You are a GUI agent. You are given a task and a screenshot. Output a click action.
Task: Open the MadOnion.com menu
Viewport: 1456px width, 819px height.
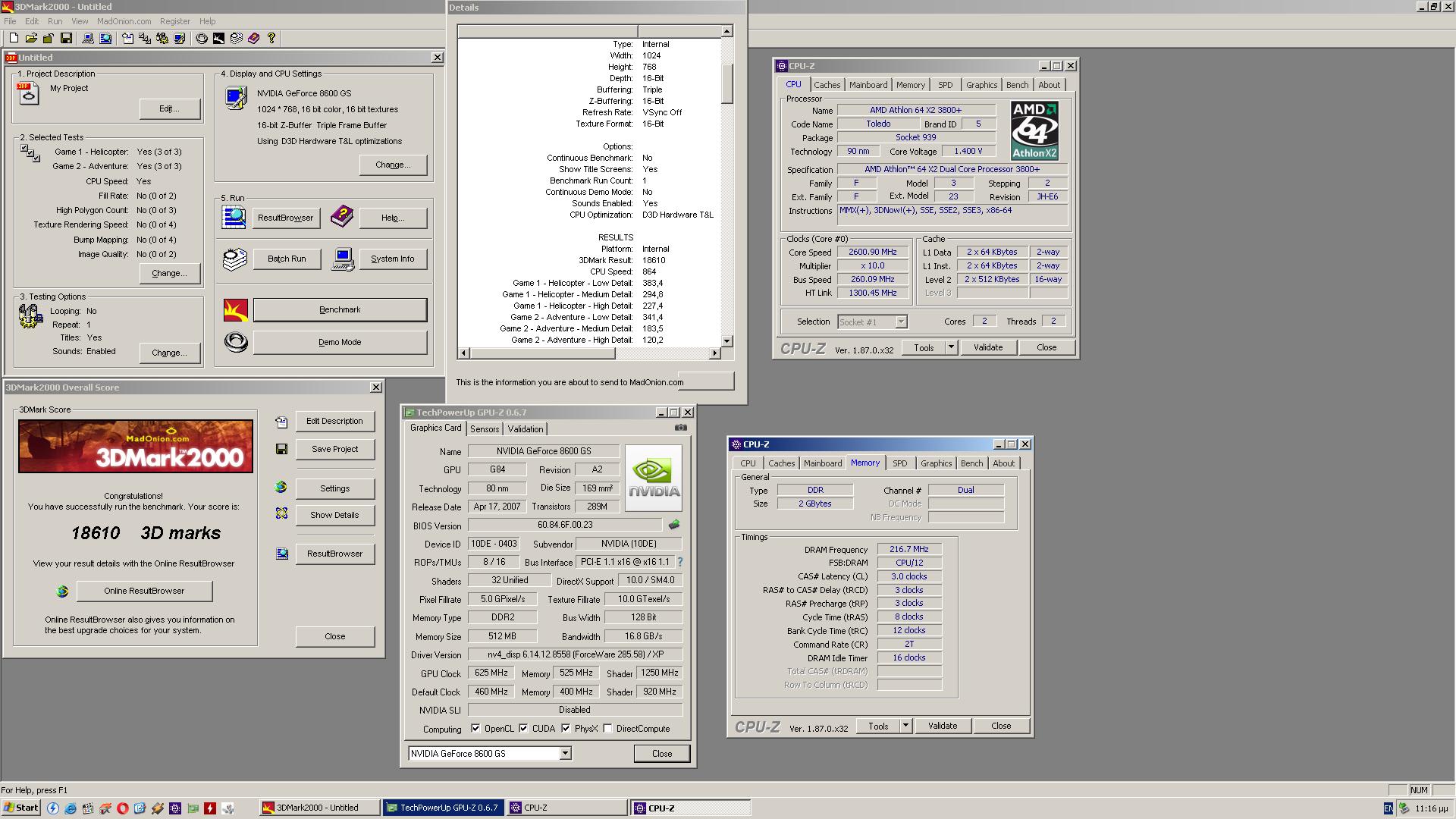click(124, 21)
